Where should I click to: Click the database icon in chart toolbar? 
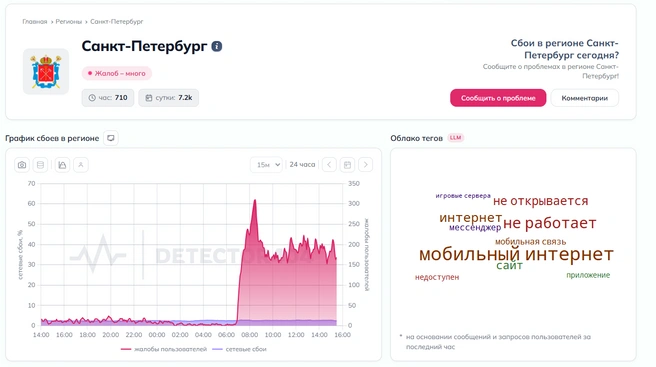click(41, 165)
